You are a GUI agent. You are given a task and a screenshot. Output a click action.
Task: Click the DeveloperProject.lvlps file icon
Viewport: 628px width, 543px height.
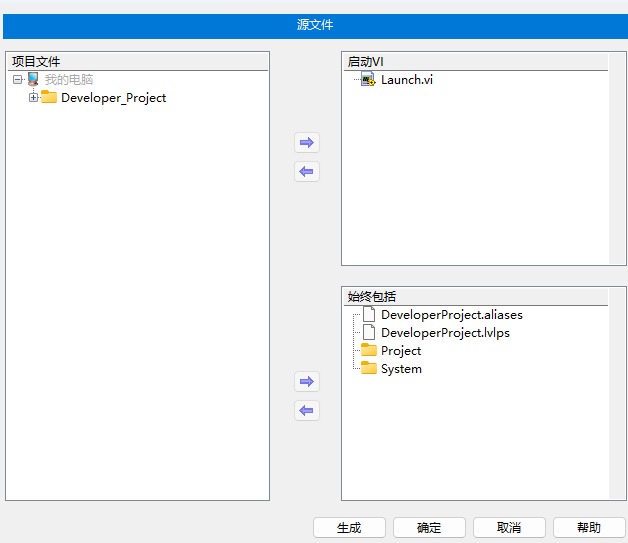click(x=369, y=332)
